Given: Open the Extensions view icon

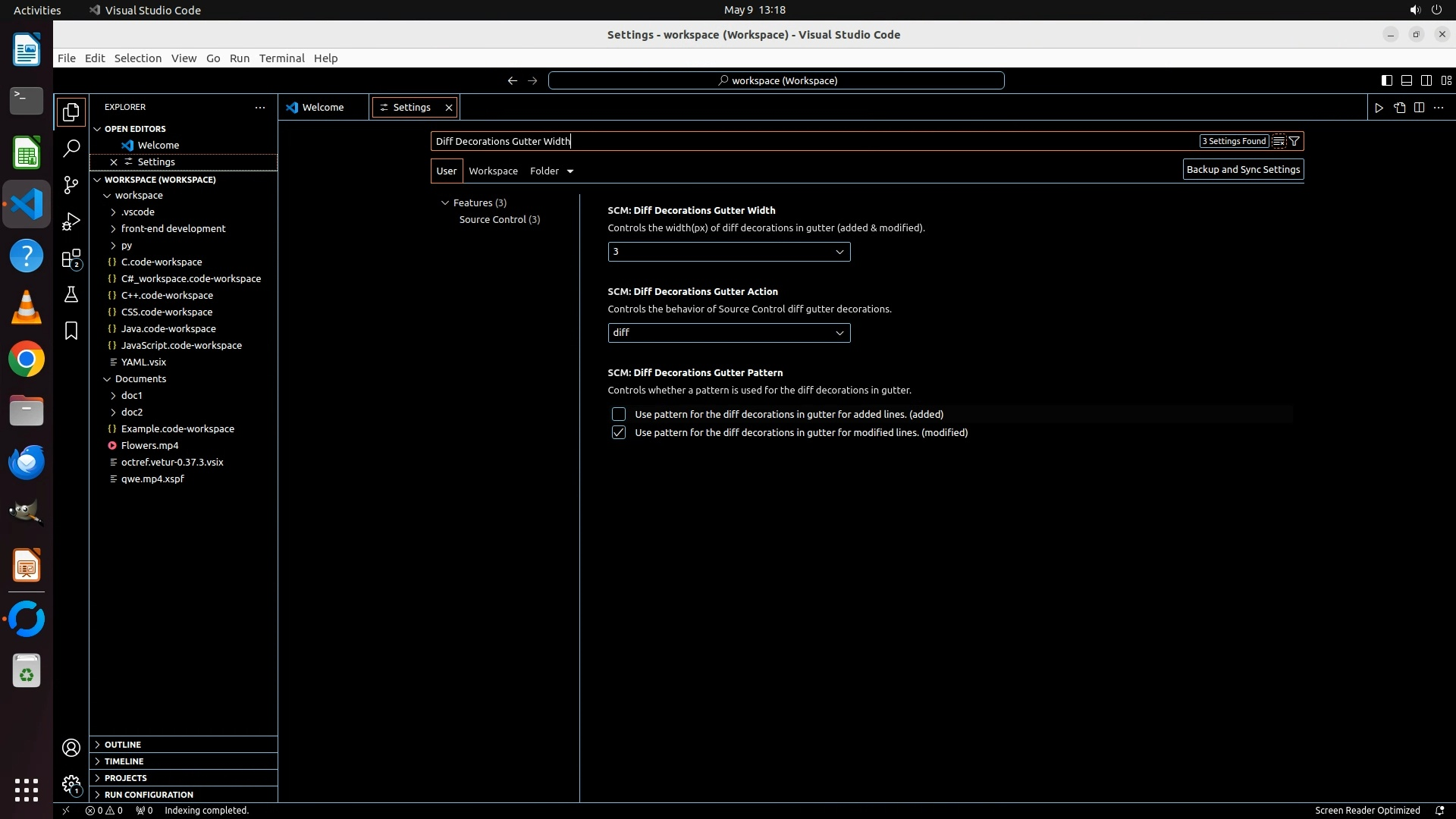Looking at the screenshot, I should [x=71, y=259].
